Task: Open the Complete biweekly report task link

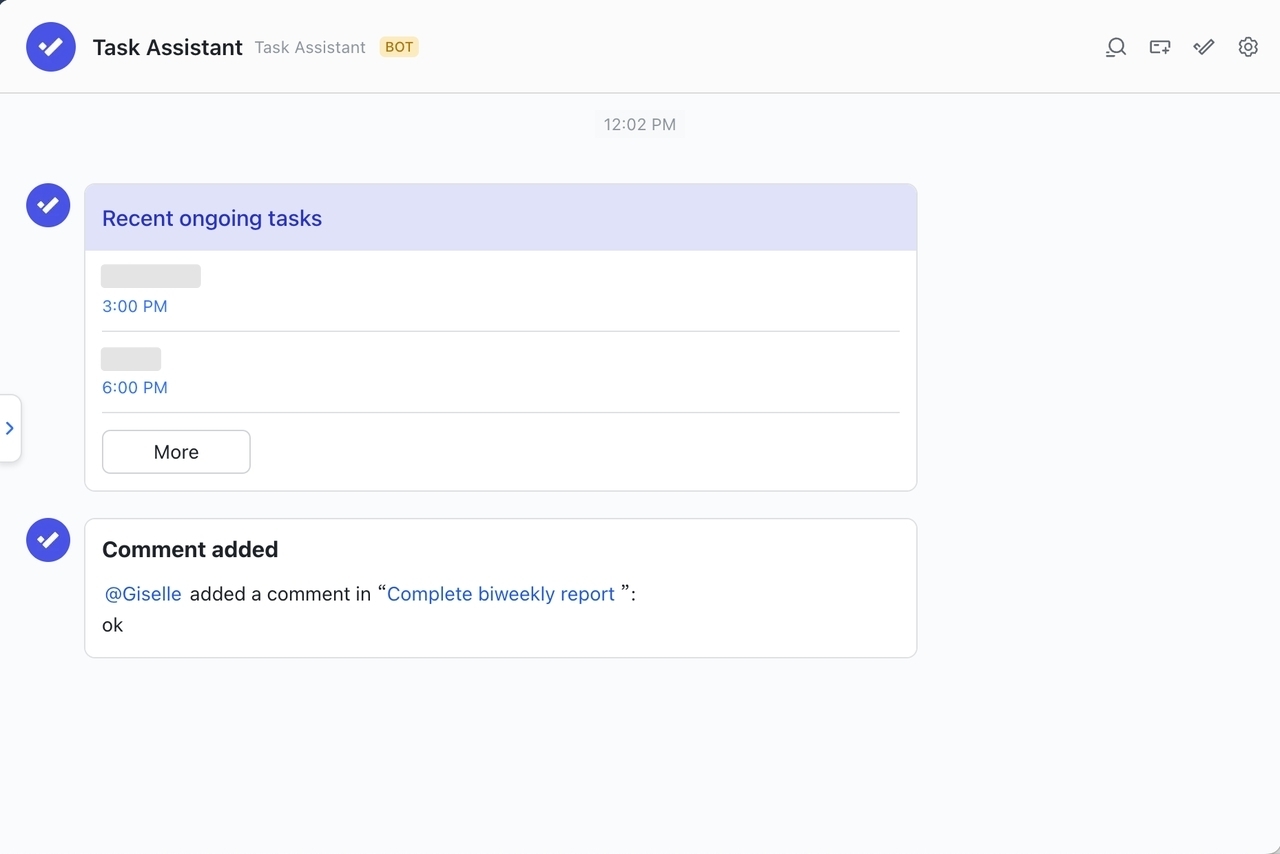Action: pos(501,593)
